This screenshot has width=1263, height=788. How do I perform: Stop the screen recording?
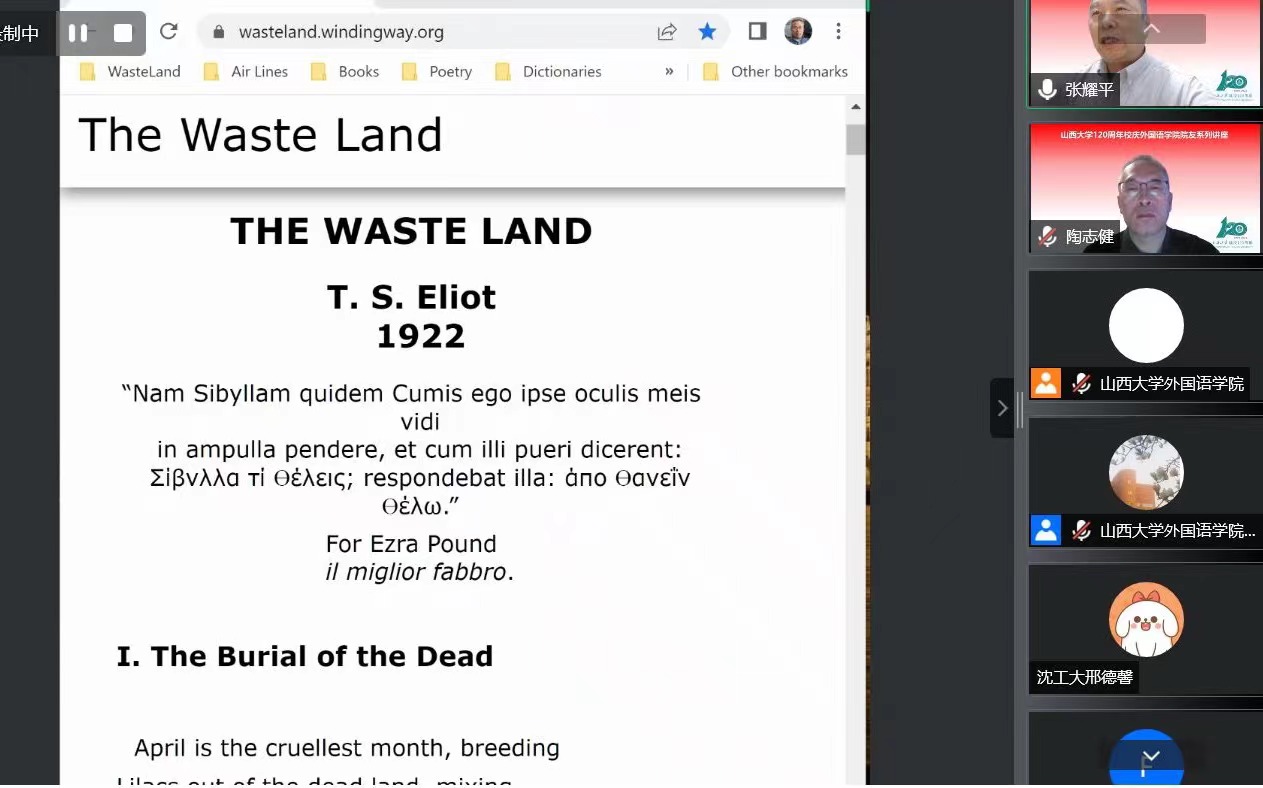[123, 33]
